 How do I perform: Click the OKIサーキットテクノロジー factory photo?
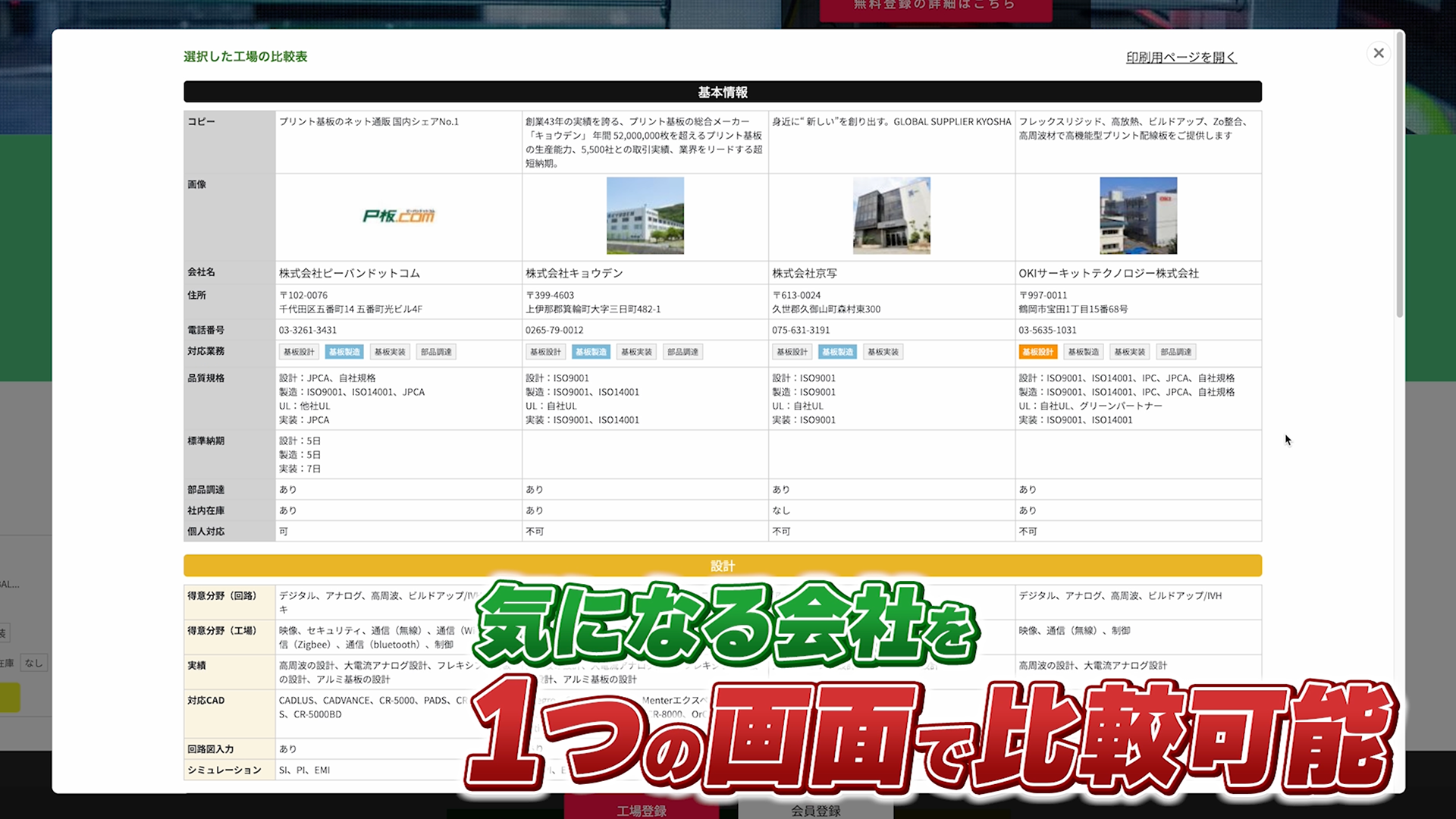1138,215
